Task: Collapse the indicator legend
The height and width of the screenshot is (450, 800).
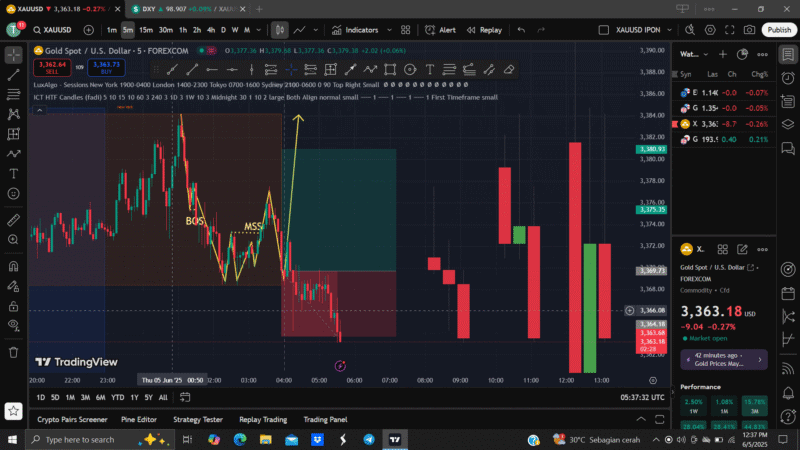Action: point(38,109)
